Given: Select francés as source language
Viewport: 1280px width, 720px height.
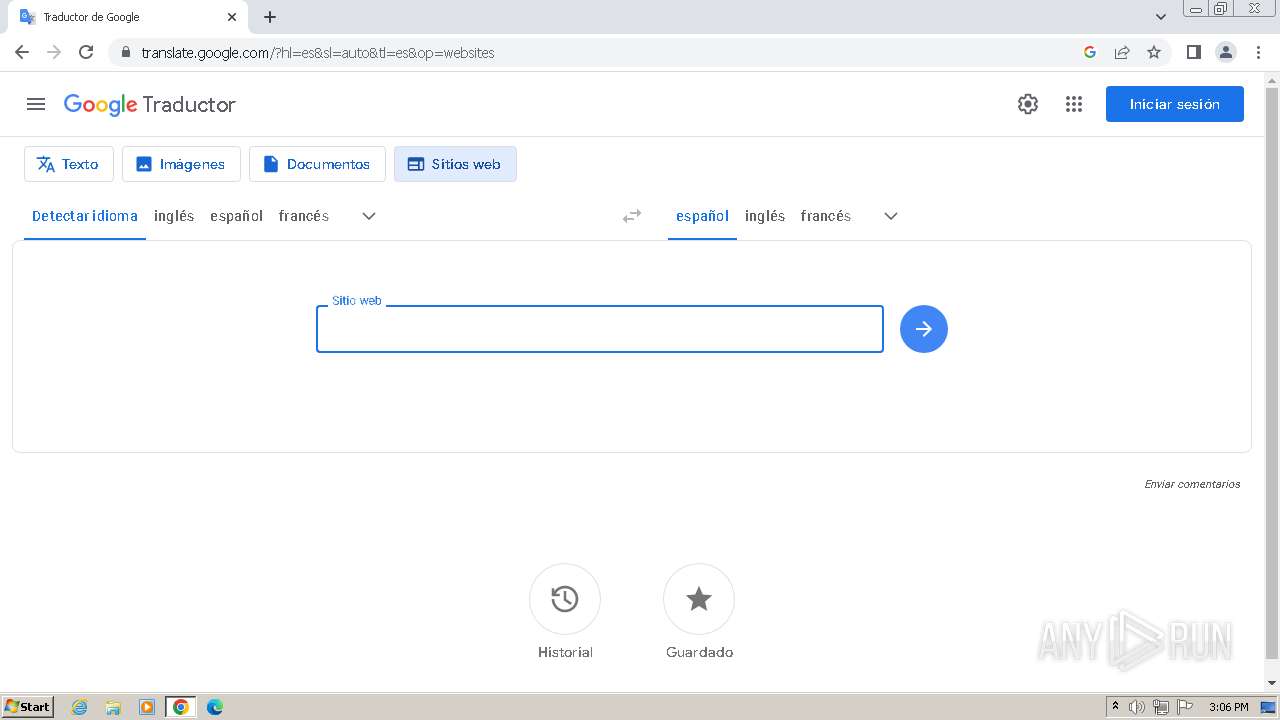Looking at the screenshot, I should click(304, 216).
